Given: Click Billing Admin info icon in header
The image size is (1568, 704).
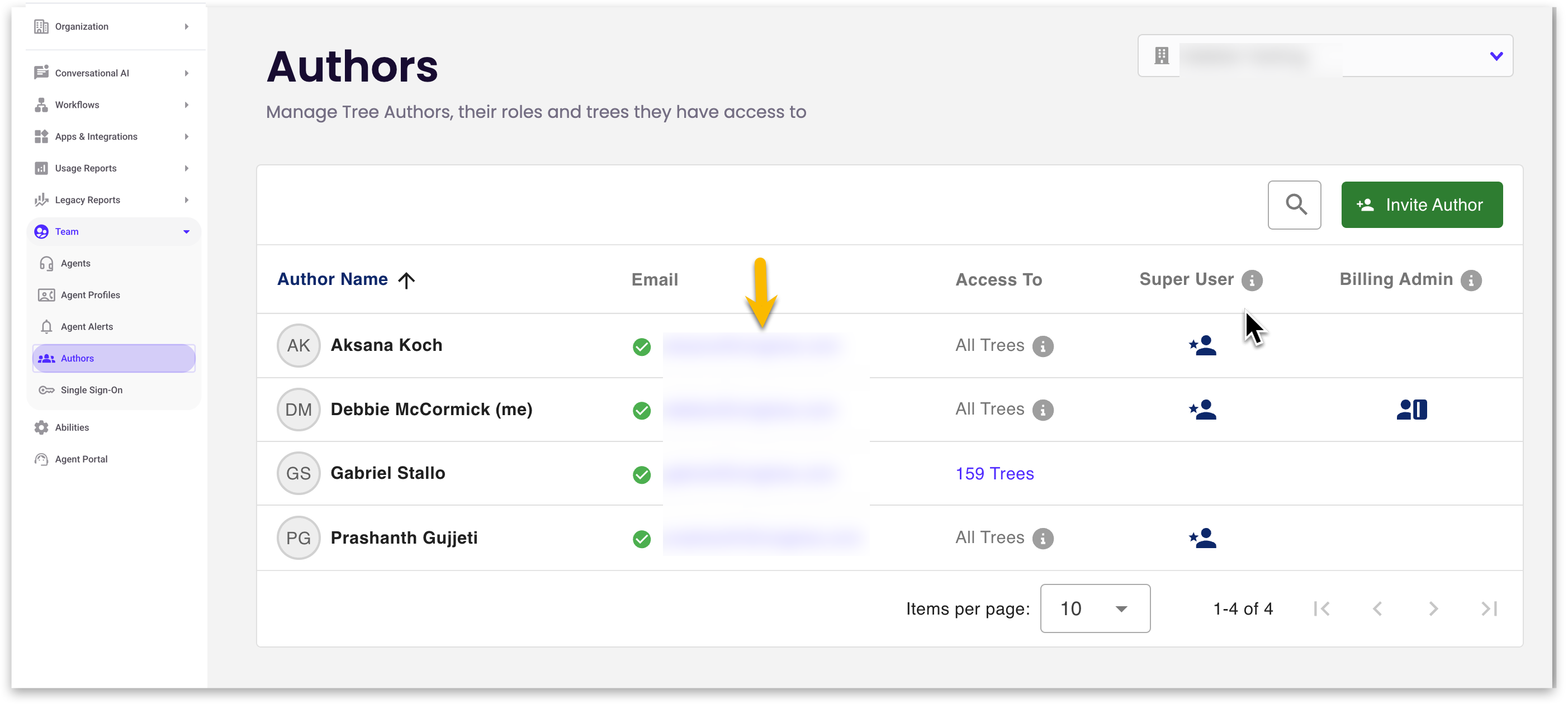Looking at the screenshot, I should tap(1471, 280).
